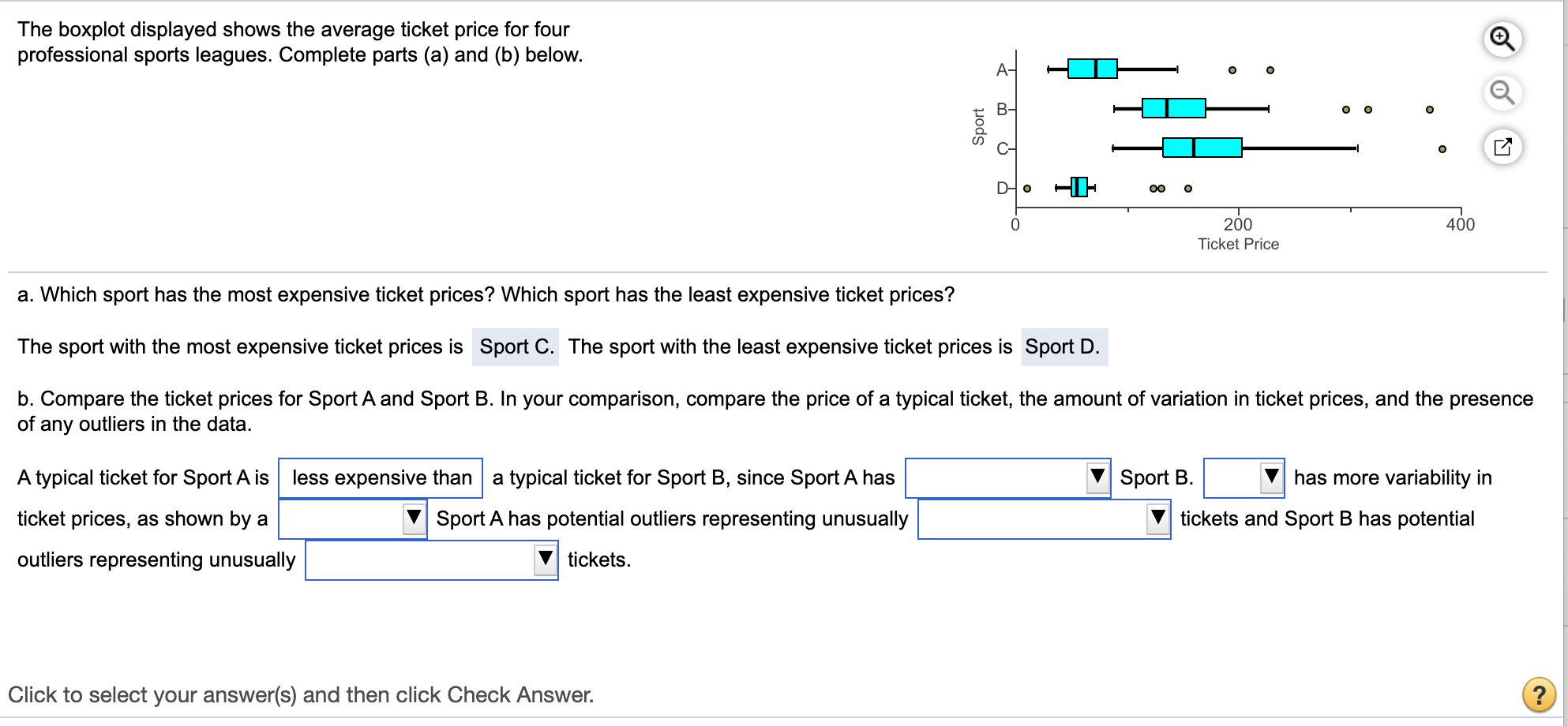1568x726 pixels.
Task: Open the boxplot in a new window
Action: [x=1502, y=147]
